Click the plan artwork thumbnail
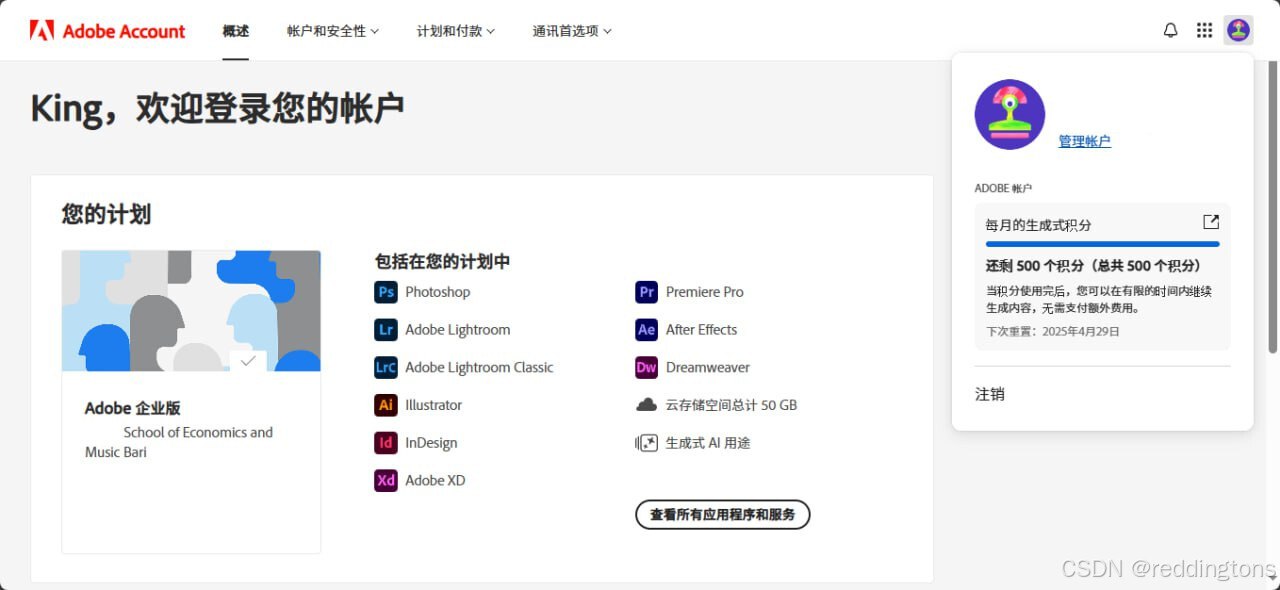Screen dimensions: 1280x590 191,311
